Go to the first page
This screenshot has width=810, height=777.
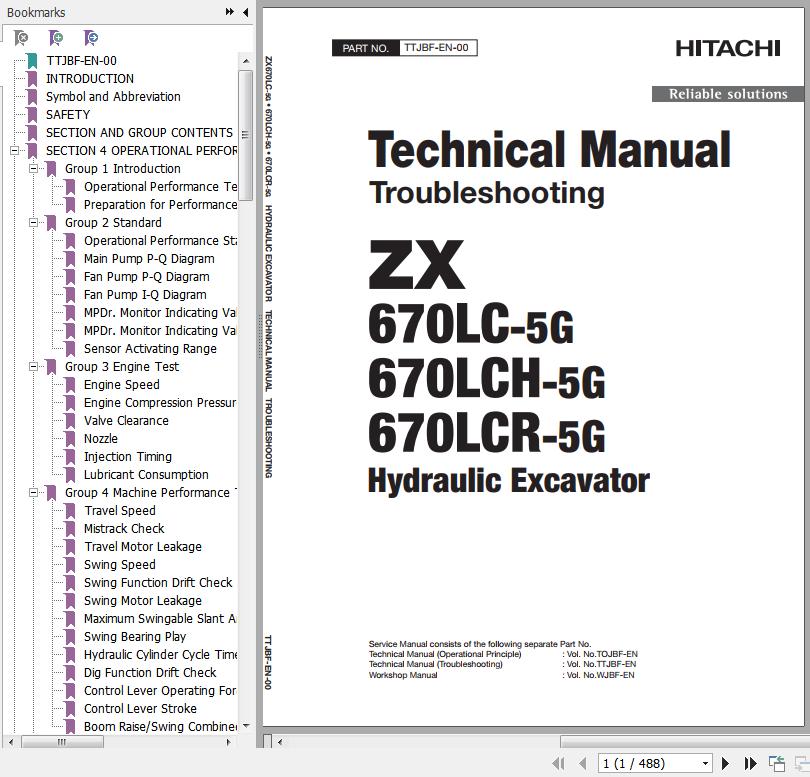[558, 763]
